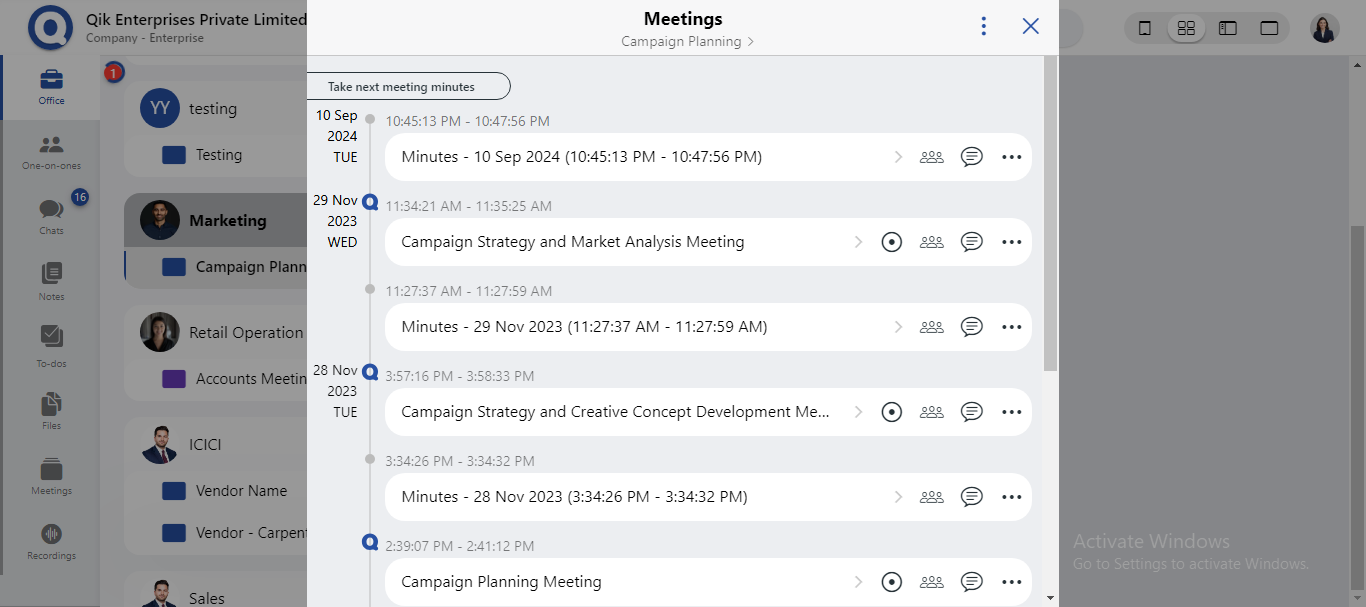Open Files in left sidebar

(51, 410)
